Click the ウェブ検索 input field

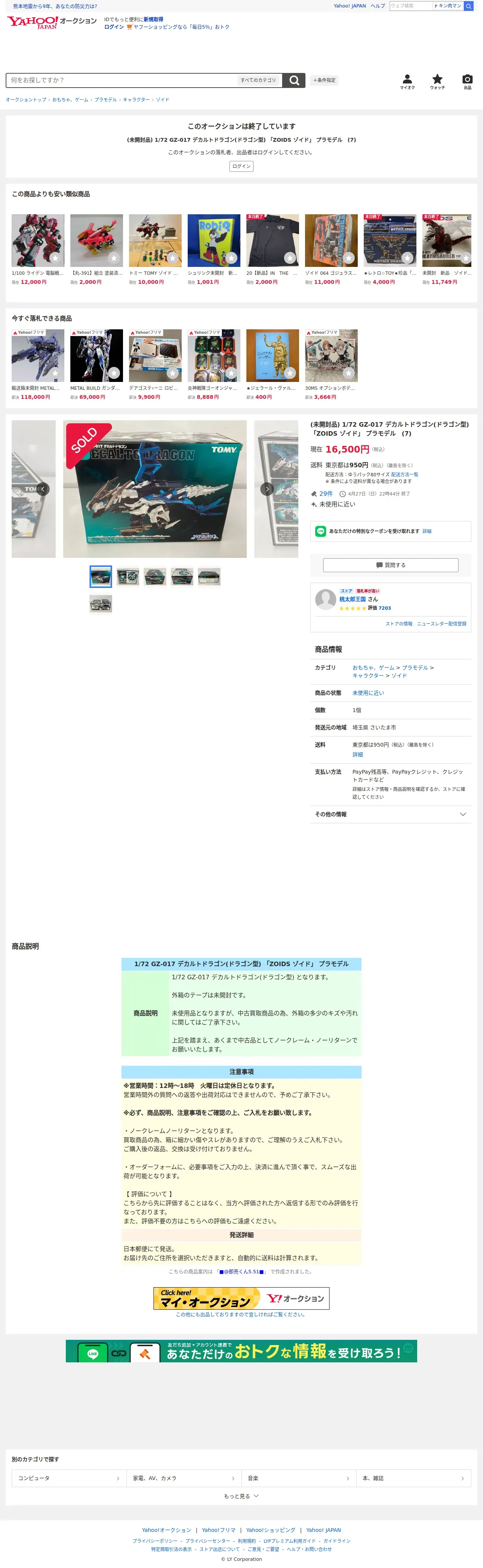[410, 6]
